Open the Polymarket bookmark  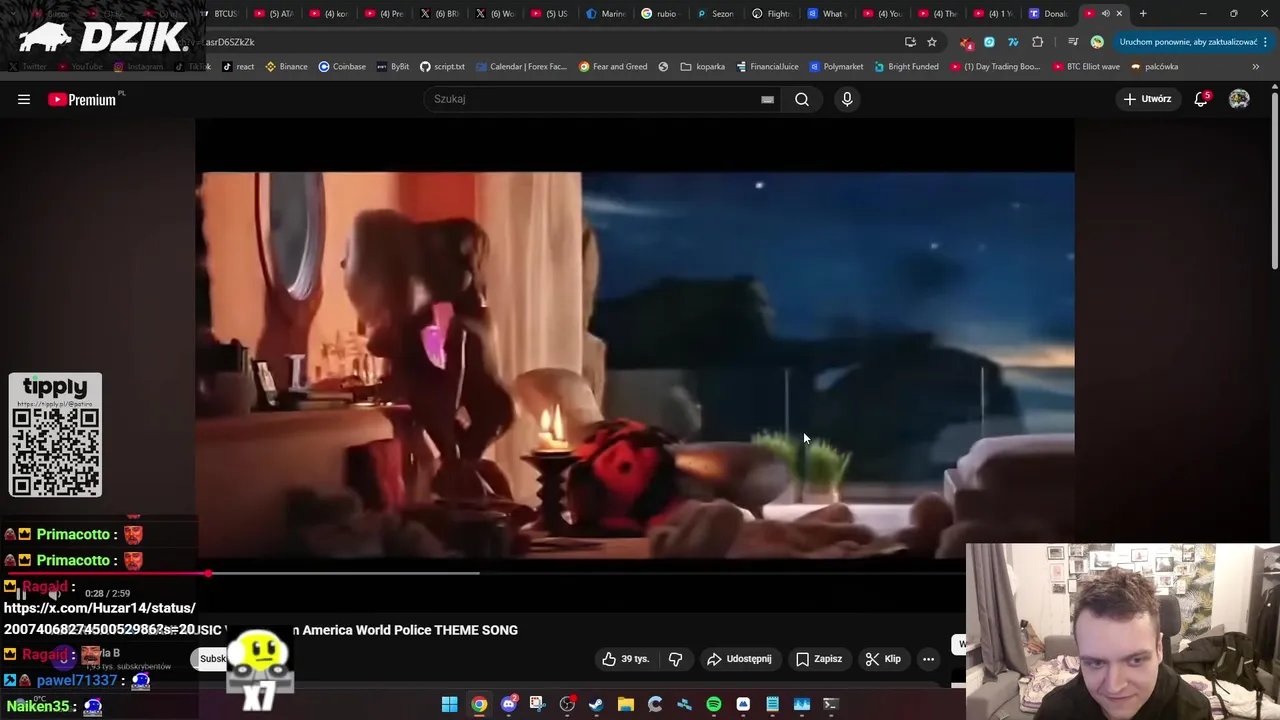pos(836,67)
